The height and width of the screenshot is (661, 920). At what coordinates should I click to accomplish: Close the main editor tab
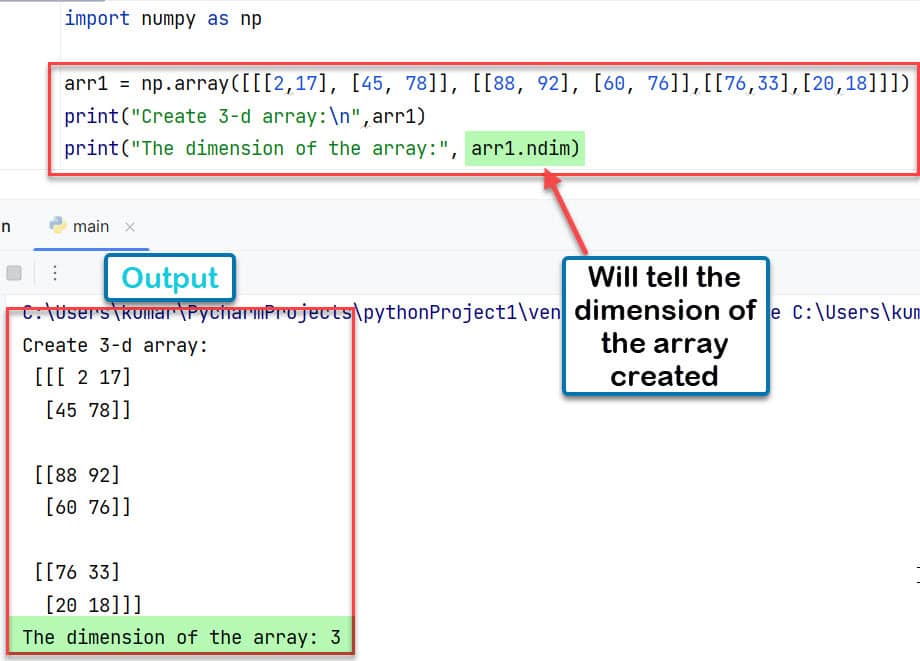pyautogui.click(x=128, y=226)
